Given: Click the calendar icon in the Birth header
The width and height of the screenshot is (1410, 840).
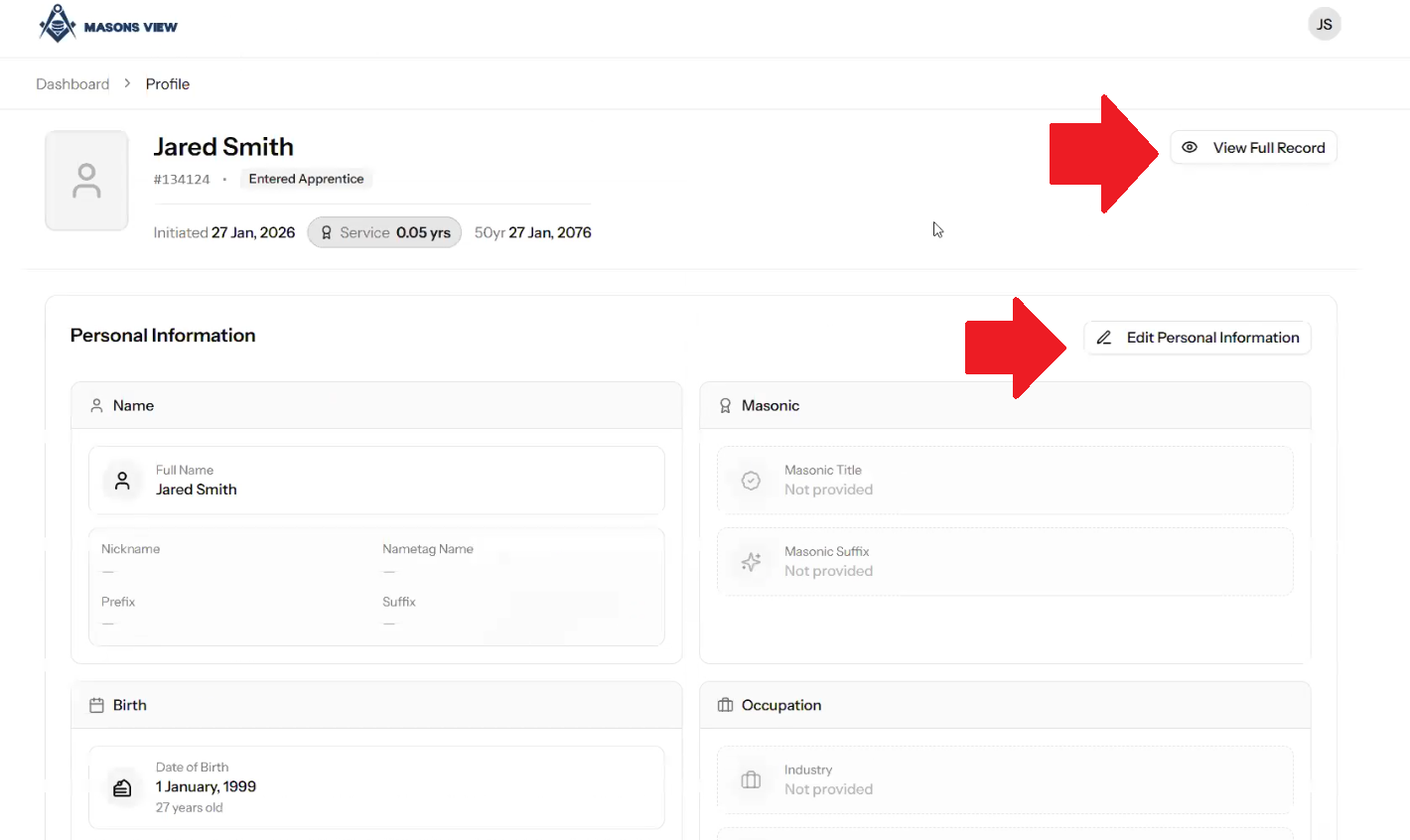Looking at the screenshot, I should tap(96, 705).
